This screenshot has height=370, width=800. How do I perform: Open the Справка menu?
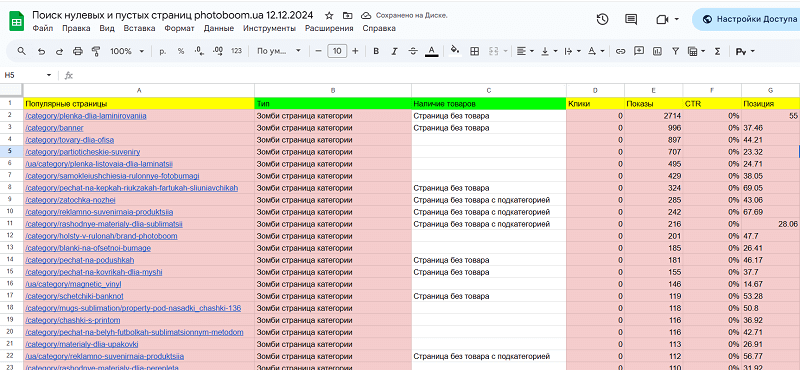click(379, 29)
